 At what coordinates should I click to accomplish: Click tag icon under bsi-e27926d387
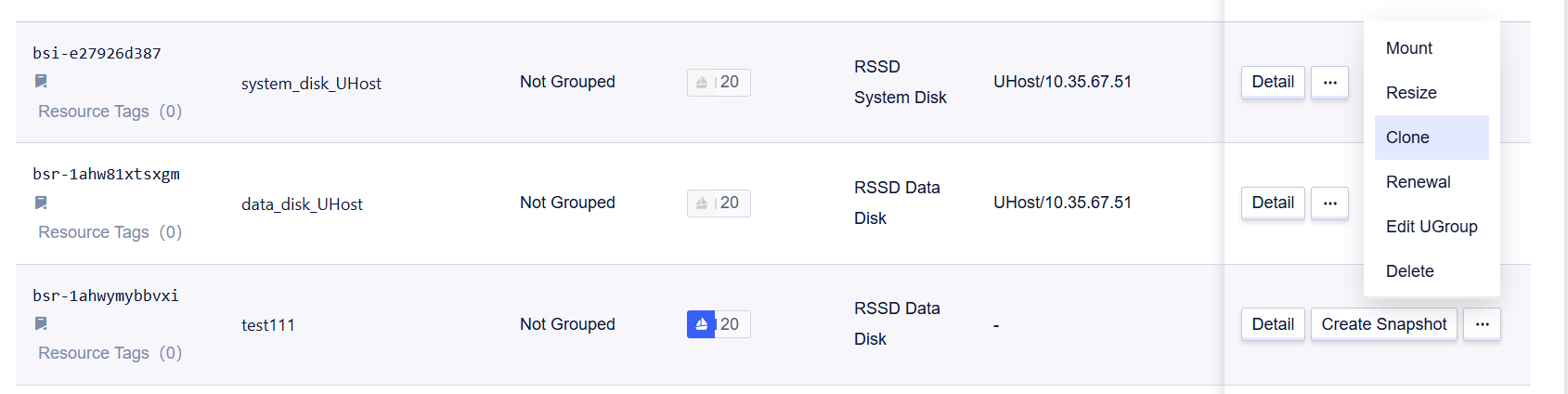point(41,82)
